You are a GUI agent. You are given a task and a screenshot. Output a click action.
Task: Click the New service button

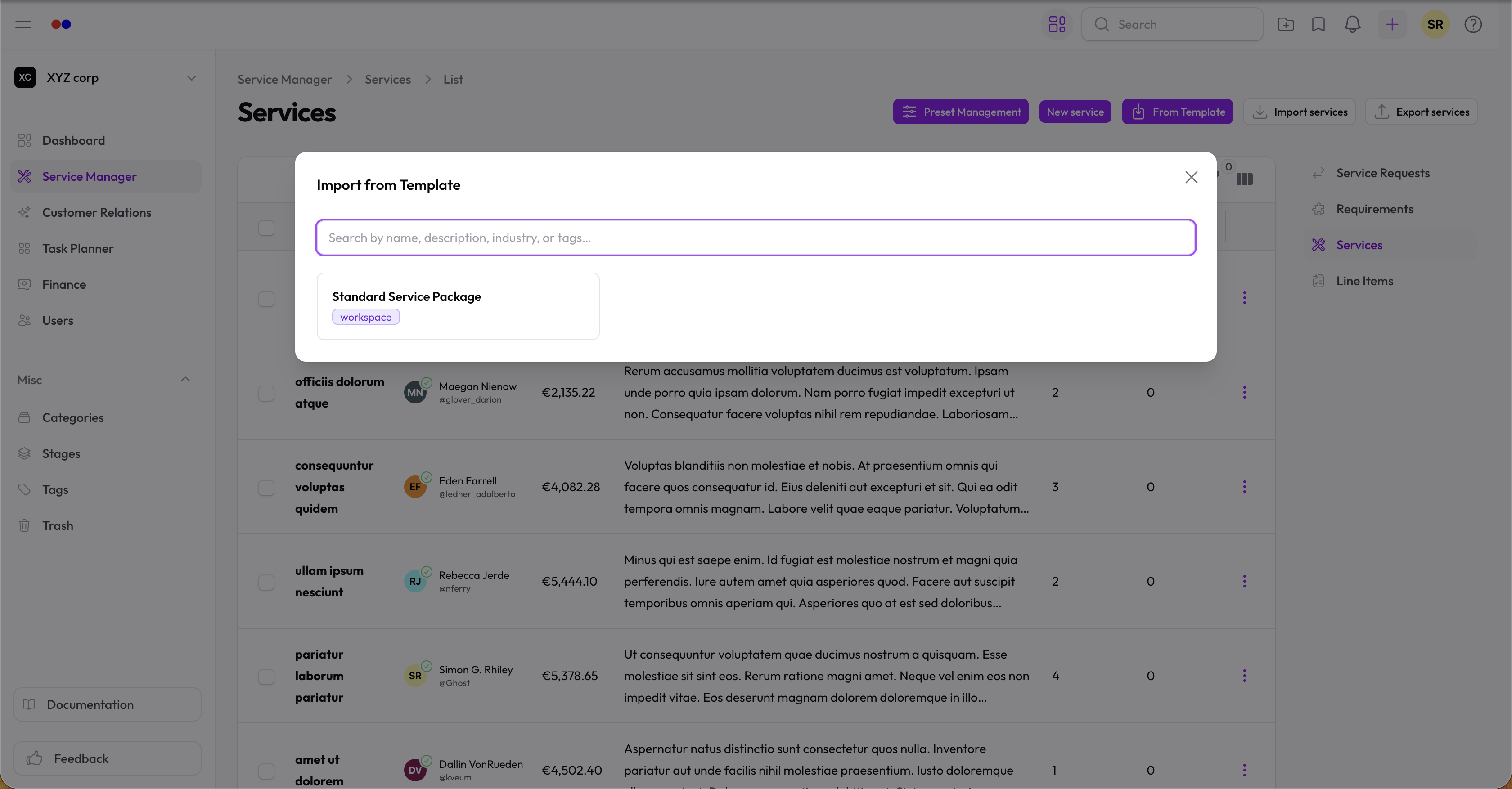pyautogui.click(x=1075, y=112)
